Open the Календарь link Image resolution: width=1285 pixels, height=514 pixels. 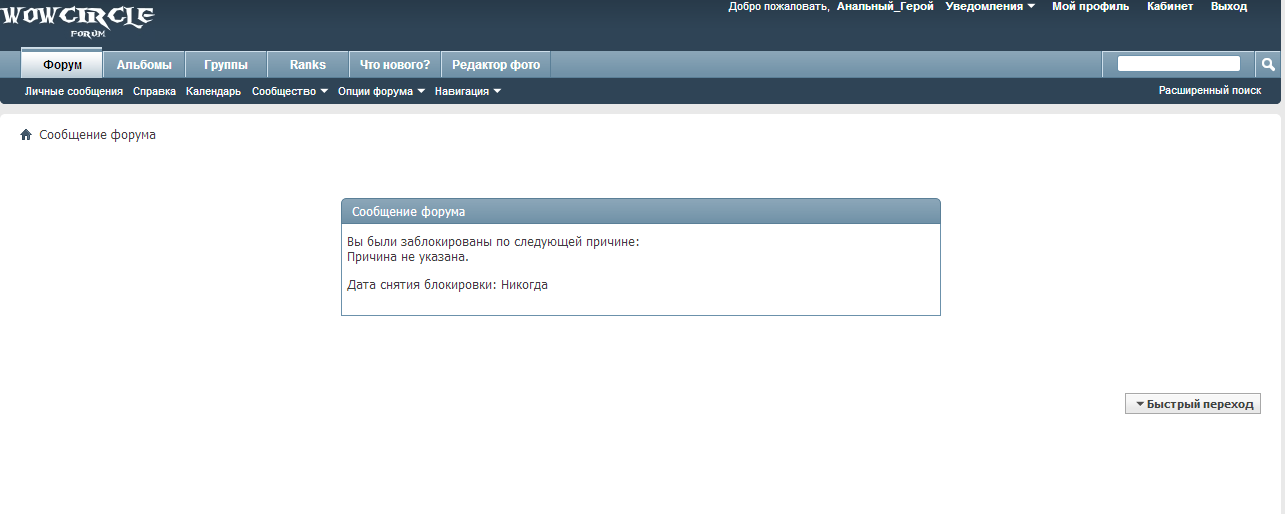point(213,91)
